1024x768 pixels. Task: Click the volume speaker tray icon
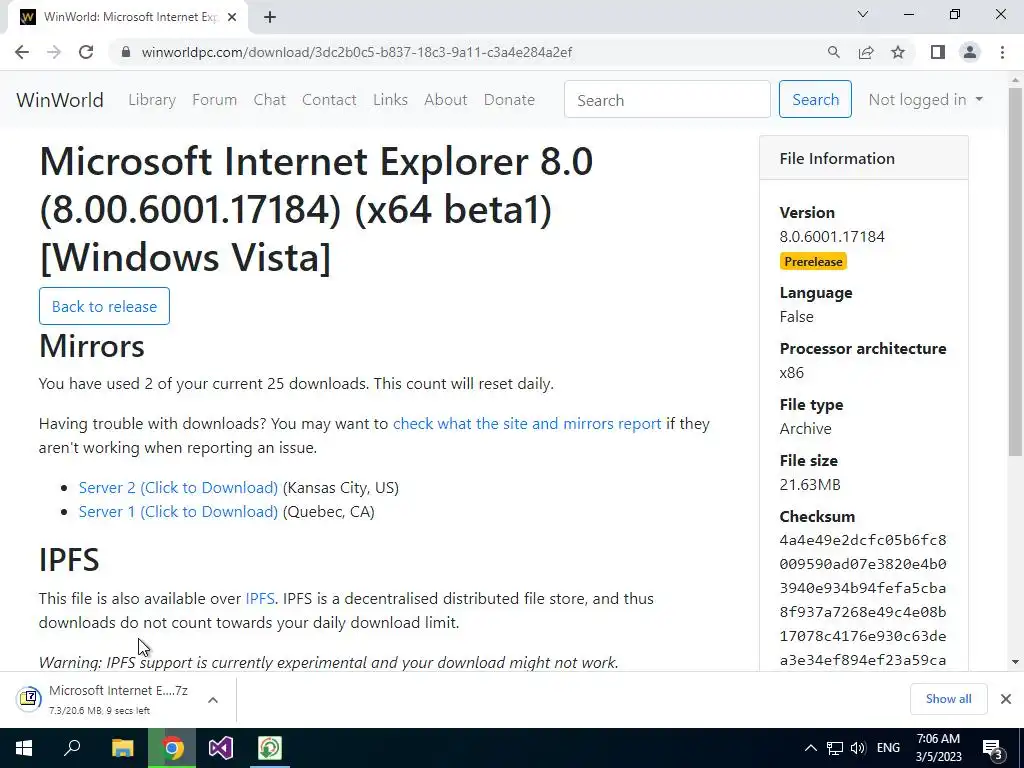858,748
